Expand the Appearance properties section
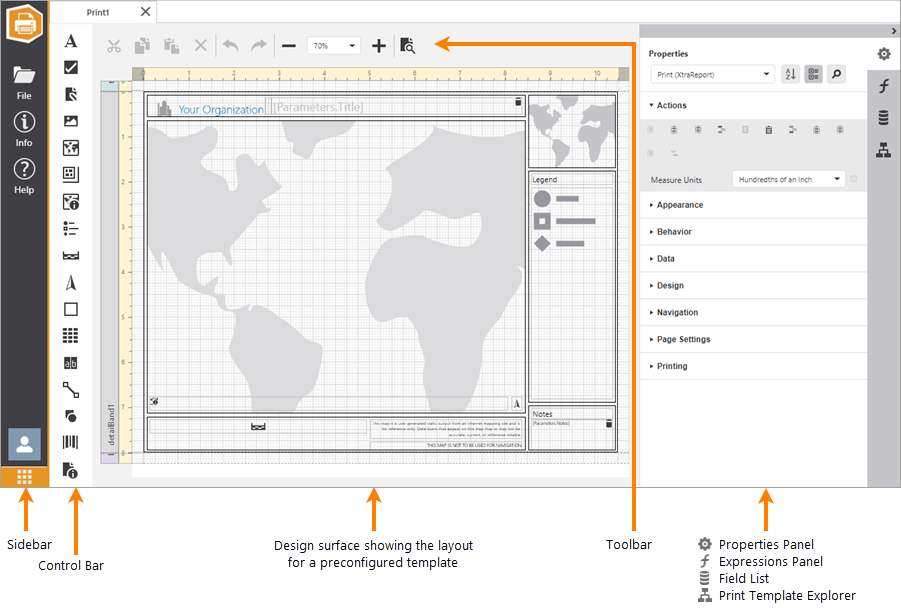Image resolution: width=901 pixels, height=616 pixels. coord(680,205)
